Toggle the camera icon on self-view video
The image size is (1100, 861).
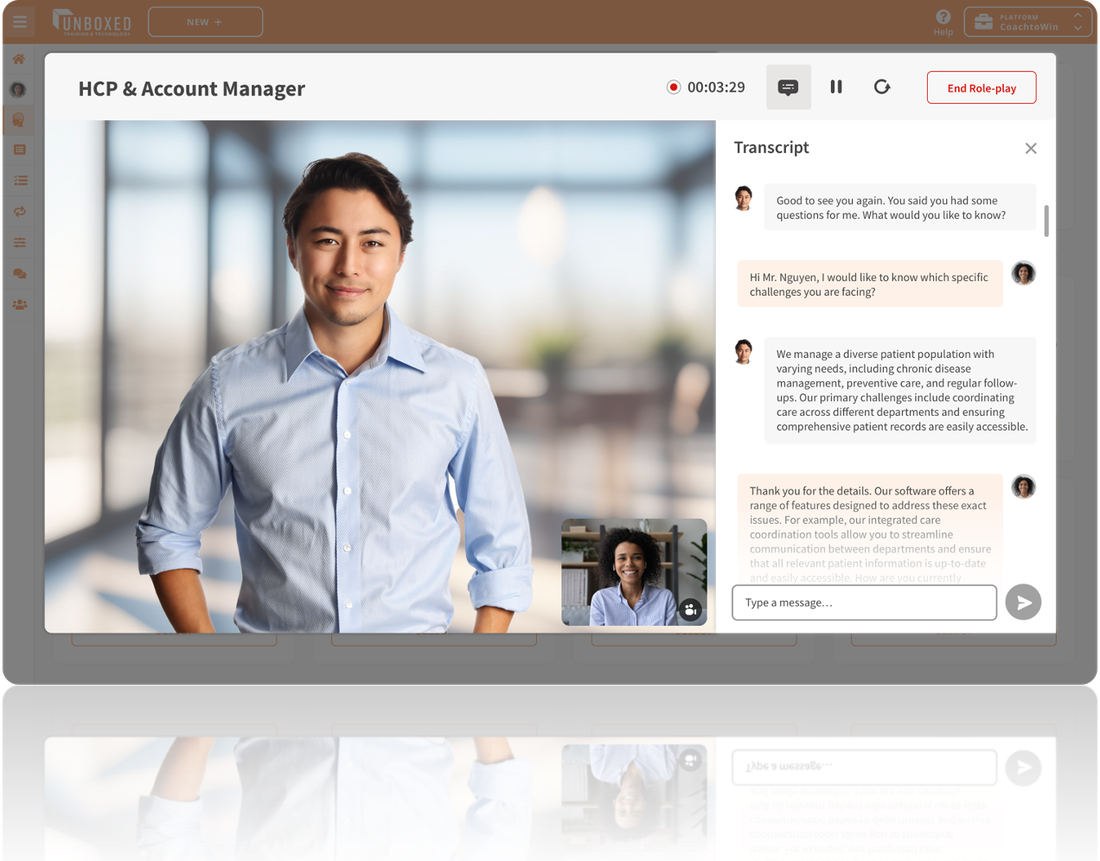(x=690, y=609)
